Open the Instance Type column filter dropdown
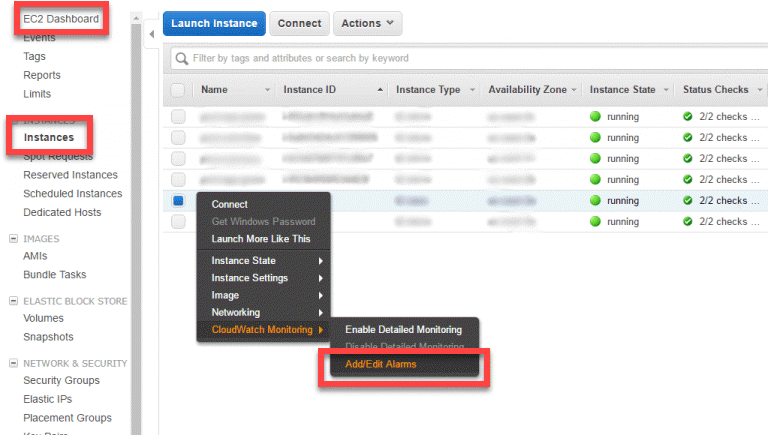This screenshot has height=435, width=768. pyautogui.click(x=470, y=90)
